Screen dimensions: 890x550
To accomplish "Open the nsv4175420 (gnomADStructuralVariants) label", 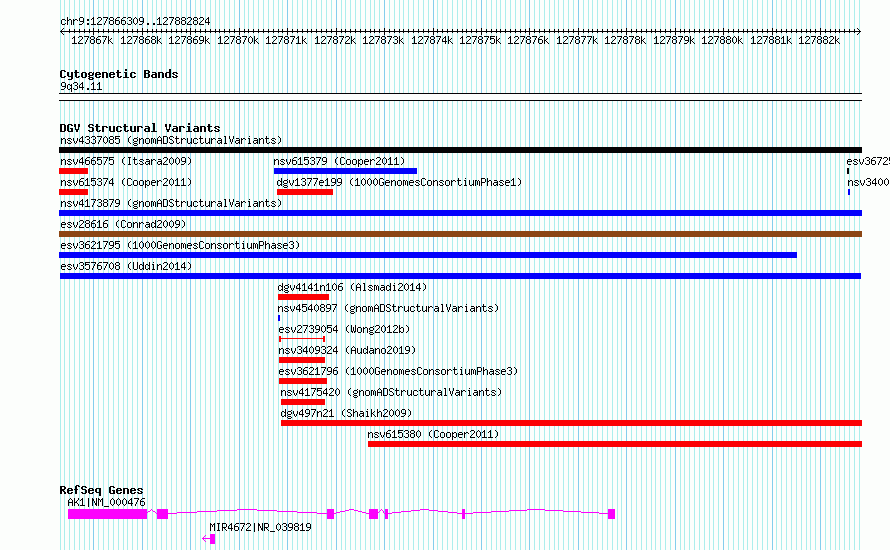I will [391, 392].
